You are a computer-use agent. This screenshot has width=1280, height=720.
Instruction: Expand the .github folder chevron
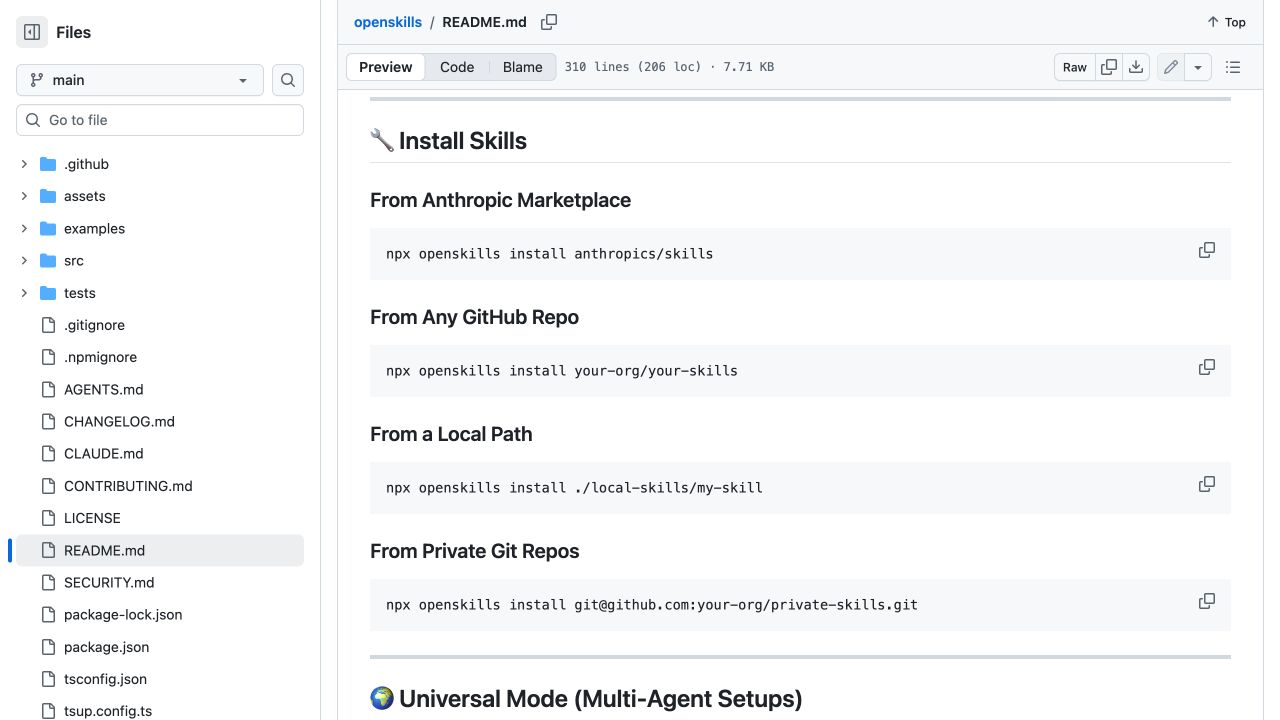(x=24, y=164)
